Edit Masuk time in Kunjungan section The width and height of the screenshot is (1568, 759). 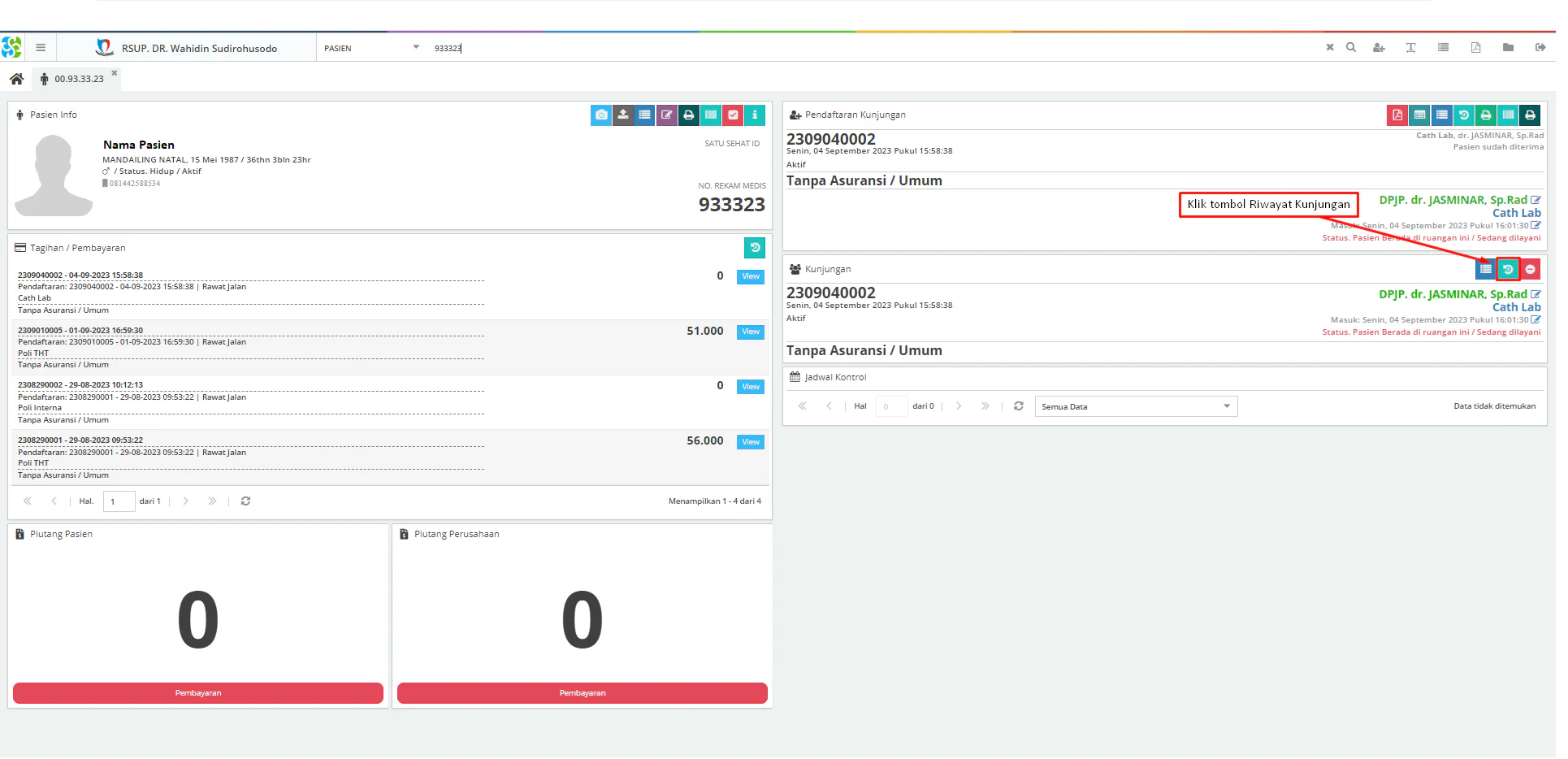[1536, 320]
